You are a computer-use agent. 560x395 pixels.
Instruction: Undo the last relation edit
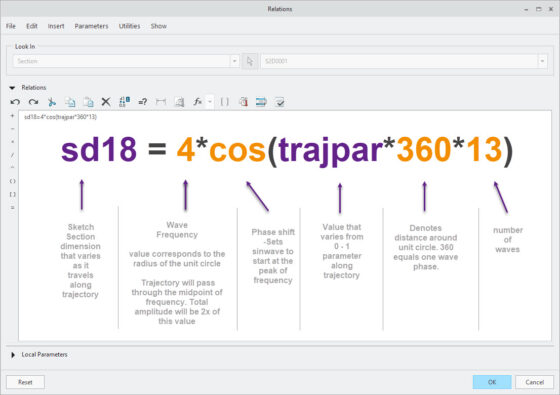point(15,102)
